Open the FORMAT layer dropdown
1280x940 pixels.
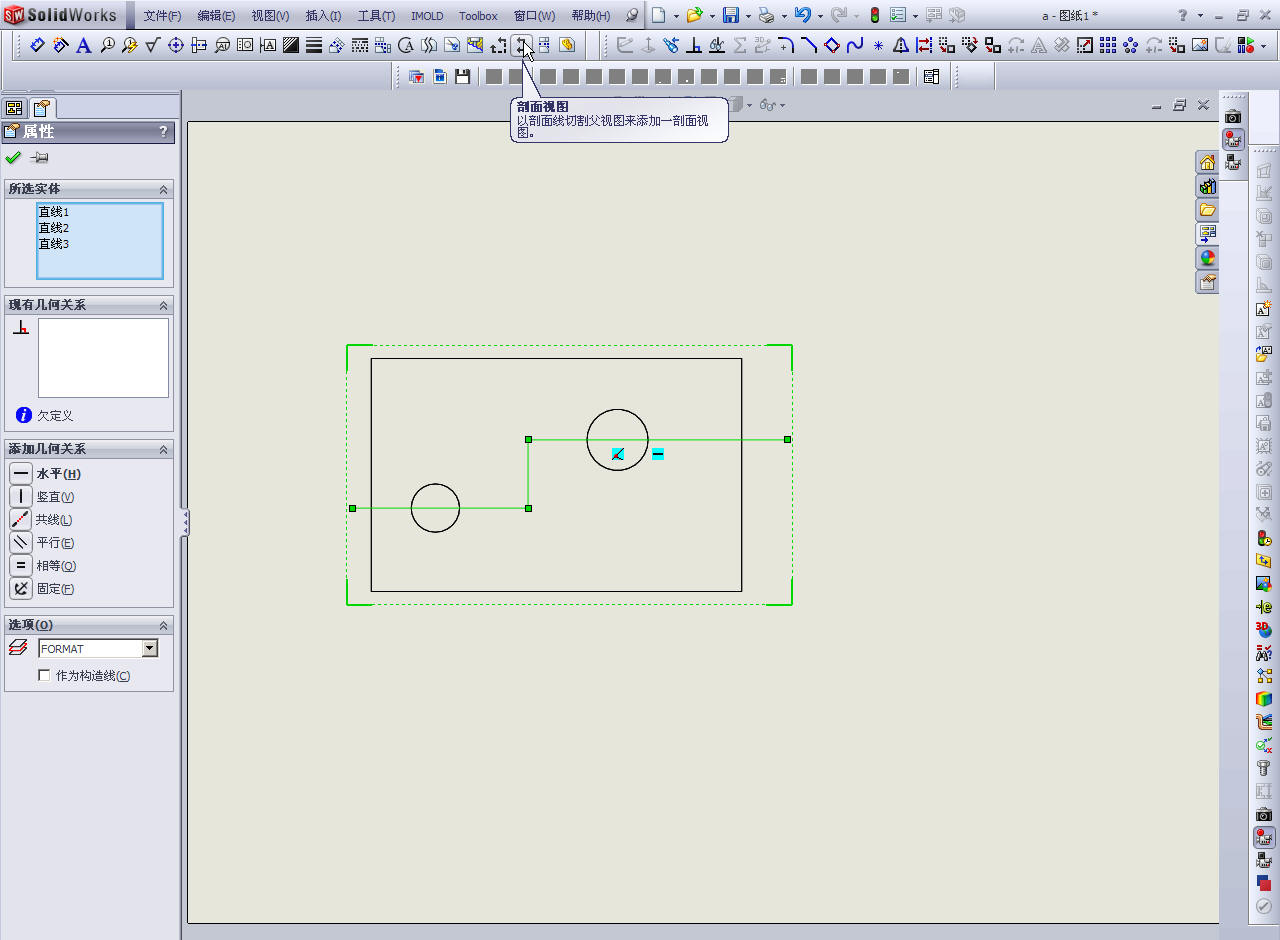pos(150,649)
